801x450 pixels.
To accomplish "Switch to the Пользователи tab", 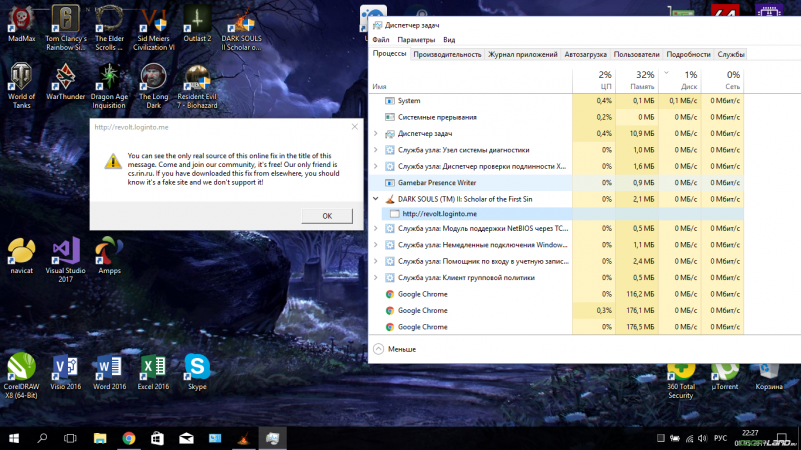I will coord(637,54).
